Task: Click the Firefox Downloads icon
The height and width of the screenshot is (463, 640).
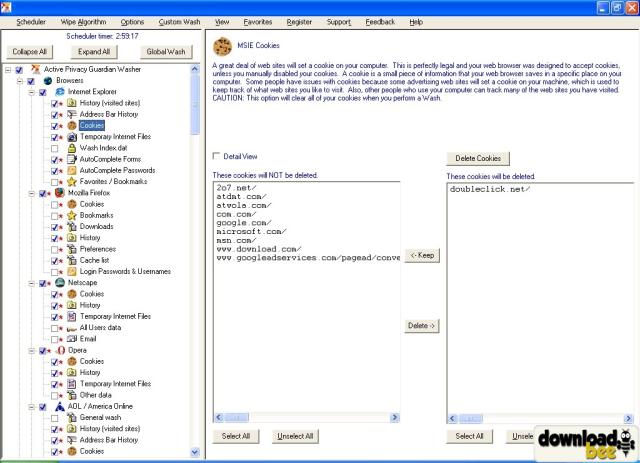Action: pos(72,227)
